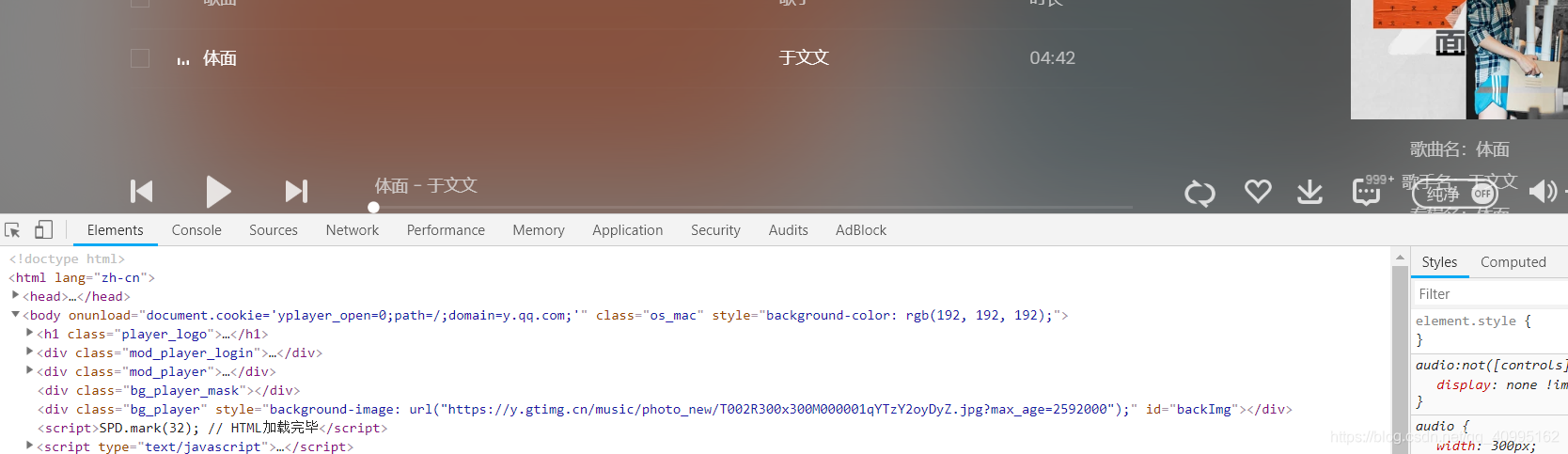Click the 体面 - 于文文 now-playing title
Screen dimensions: 1568x454
(426, 185)
